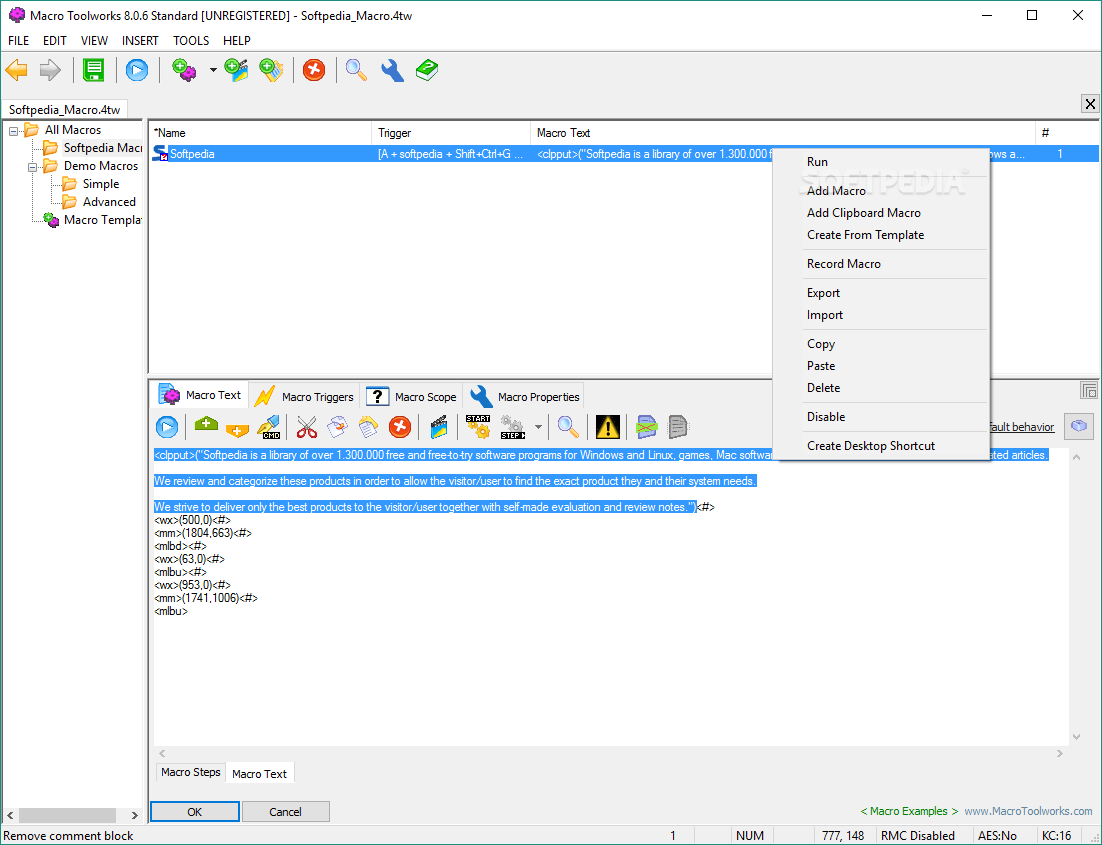Select Macro Templates in tree
This screenshot has width=1102, height=845.
click(x=103, y=220)
